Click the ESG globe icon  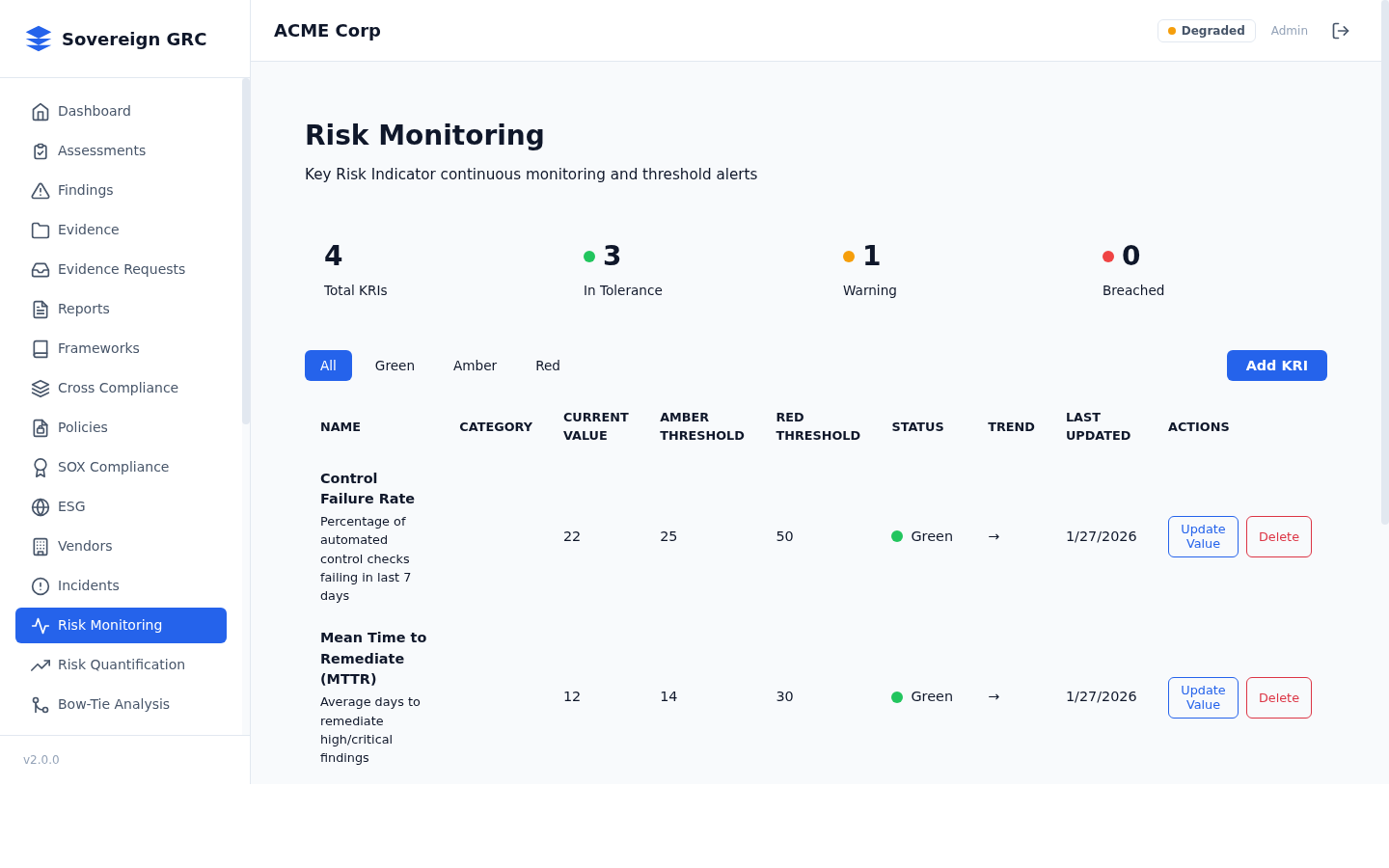pyautogui.click(x=41, y=506)
